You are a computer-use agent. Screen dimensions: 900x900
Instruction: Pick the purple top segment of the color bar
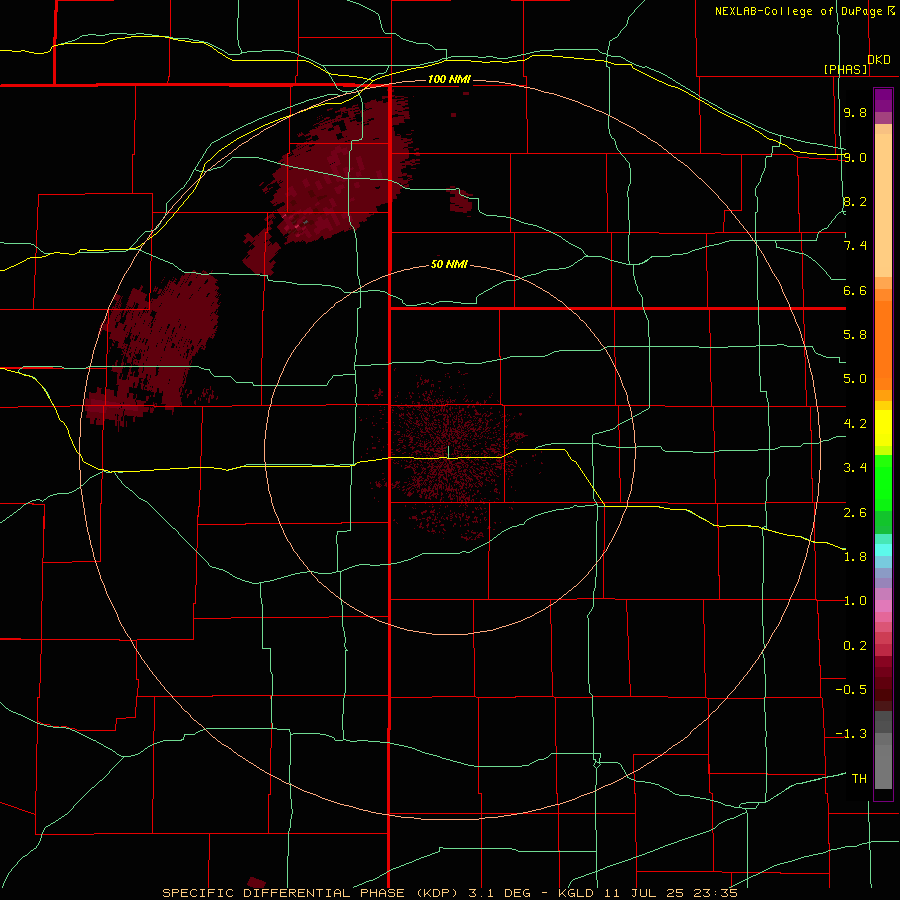click(883, 100)
